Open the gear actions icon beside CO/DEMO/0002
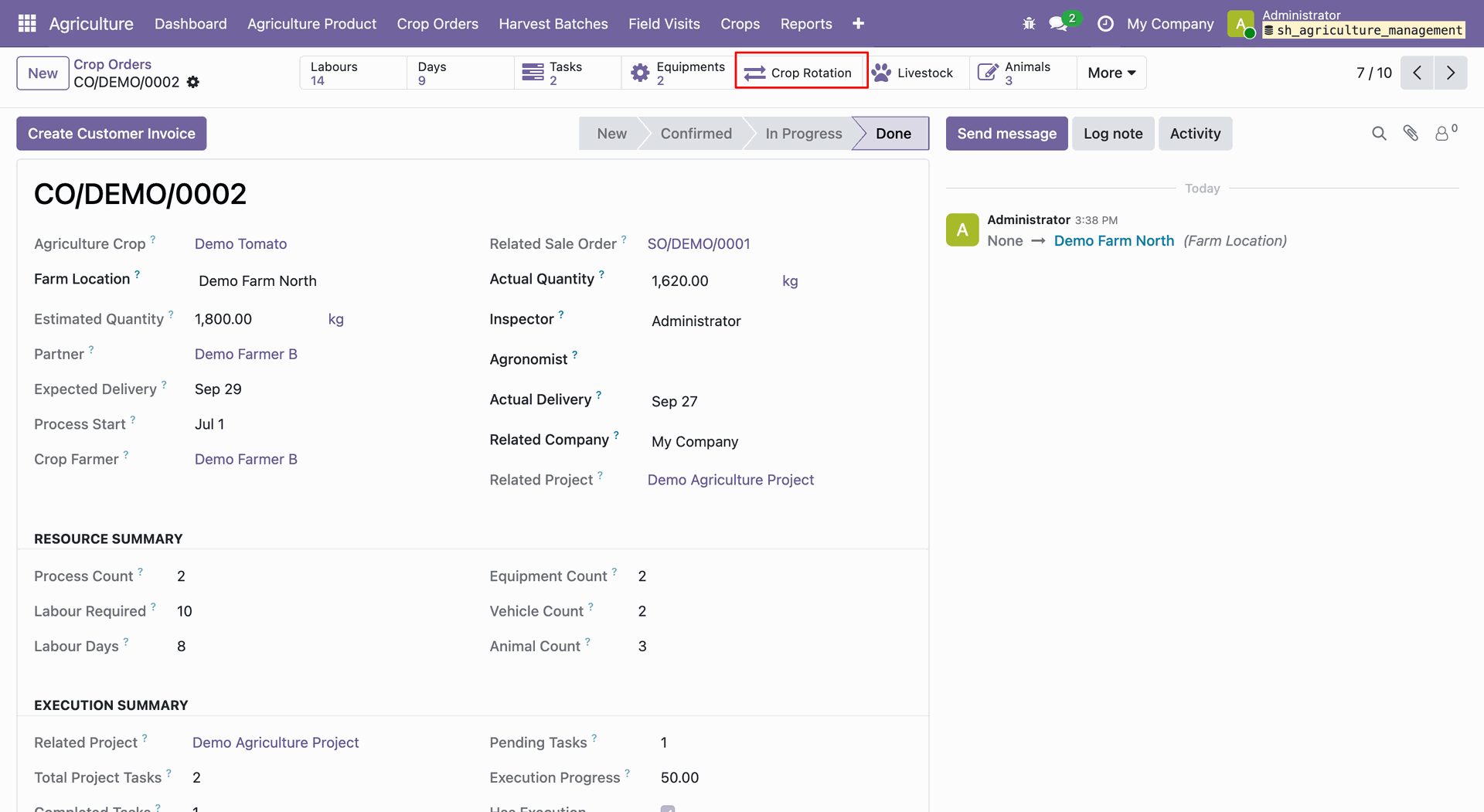This screenshot has height=812, width=1484. coord(193,82)
